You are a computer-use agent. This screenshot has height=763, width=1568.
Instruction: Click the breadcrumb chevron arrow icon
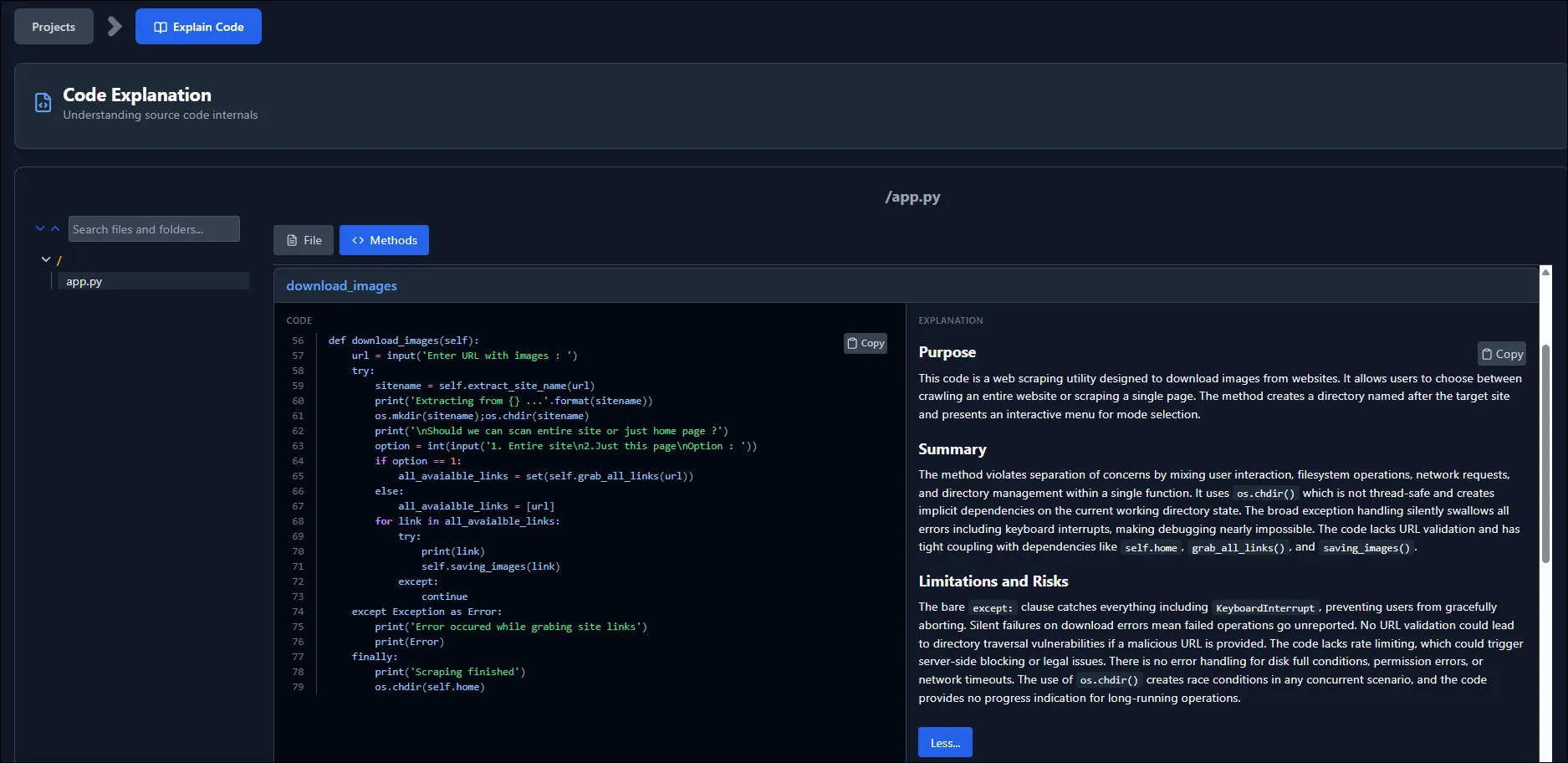115,27
